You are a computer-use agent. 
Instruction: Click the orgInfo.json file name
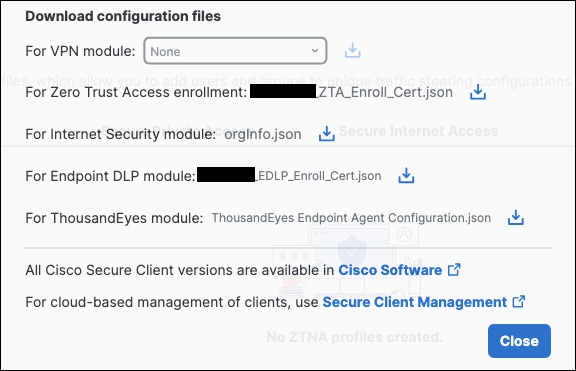click(x=263, y=134)
